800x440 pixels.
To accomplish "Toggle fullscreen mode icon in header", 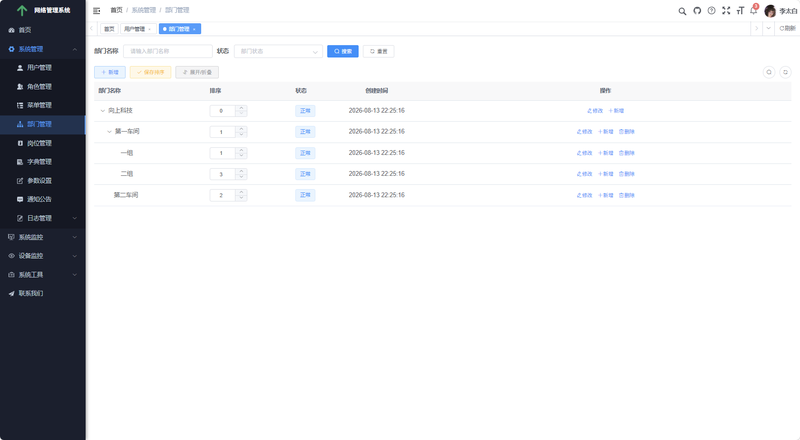I will point(726,11).
